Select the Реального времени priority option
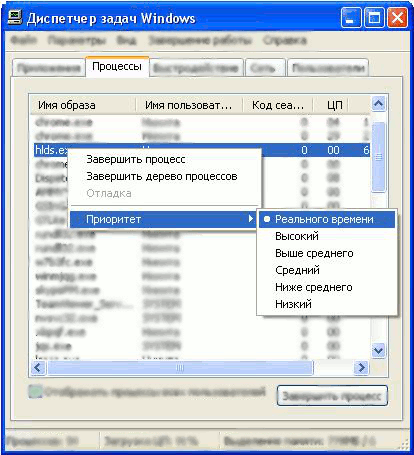Viewport: 414px width, 455px height. (327, 219)
